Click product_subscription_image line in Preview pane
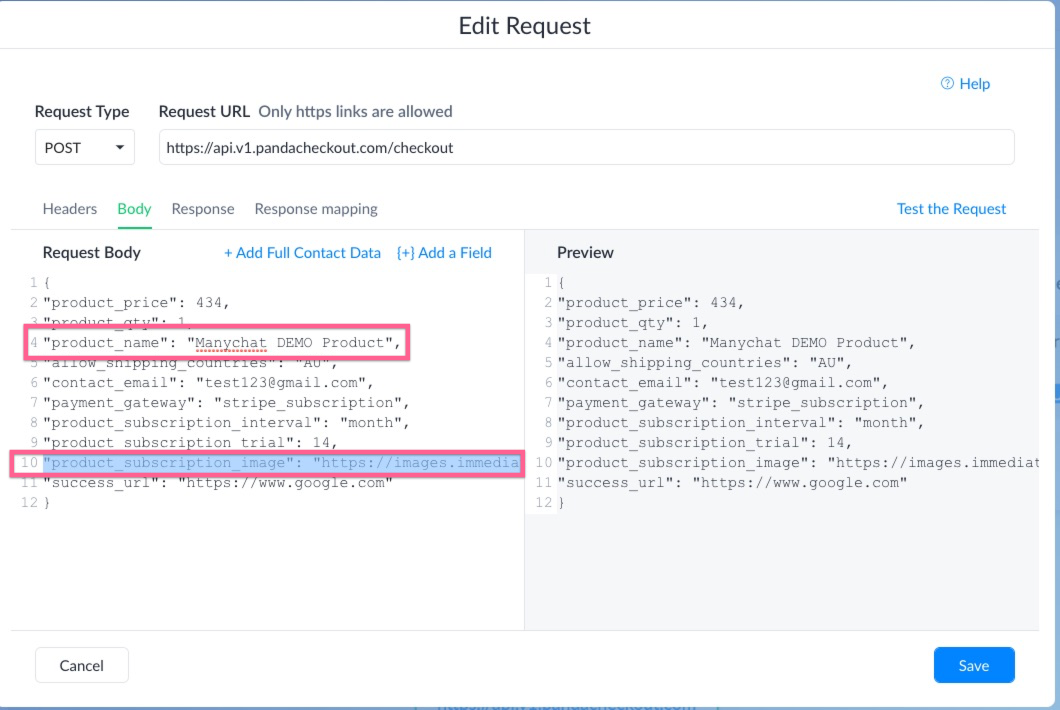The image size is (1060, 710). (x=798, y=463)
